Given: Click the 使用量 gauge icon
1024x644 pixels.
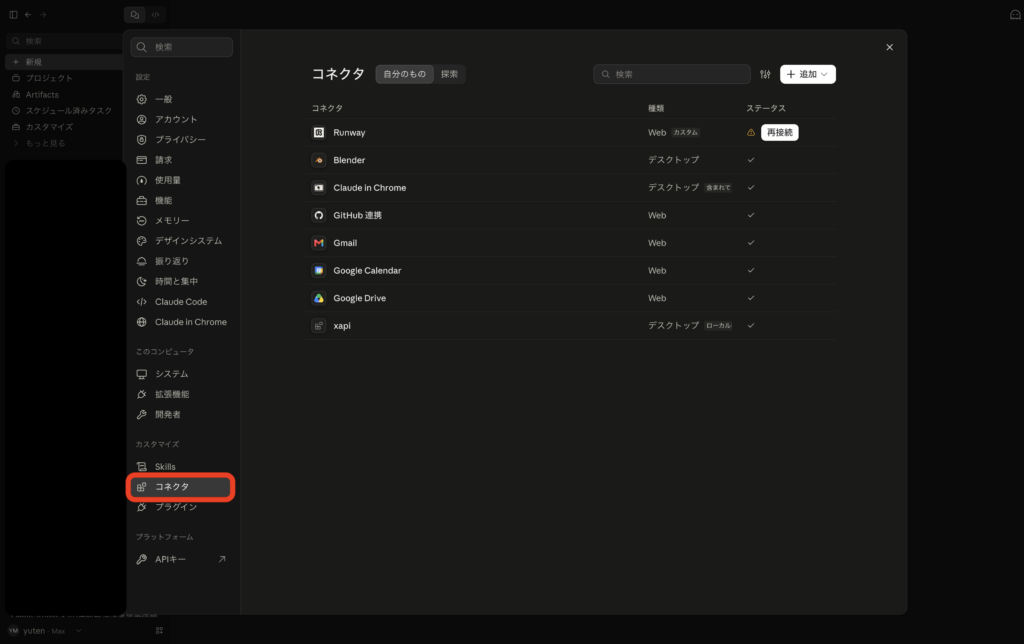Looking at the screenshot, I should 142,180.
